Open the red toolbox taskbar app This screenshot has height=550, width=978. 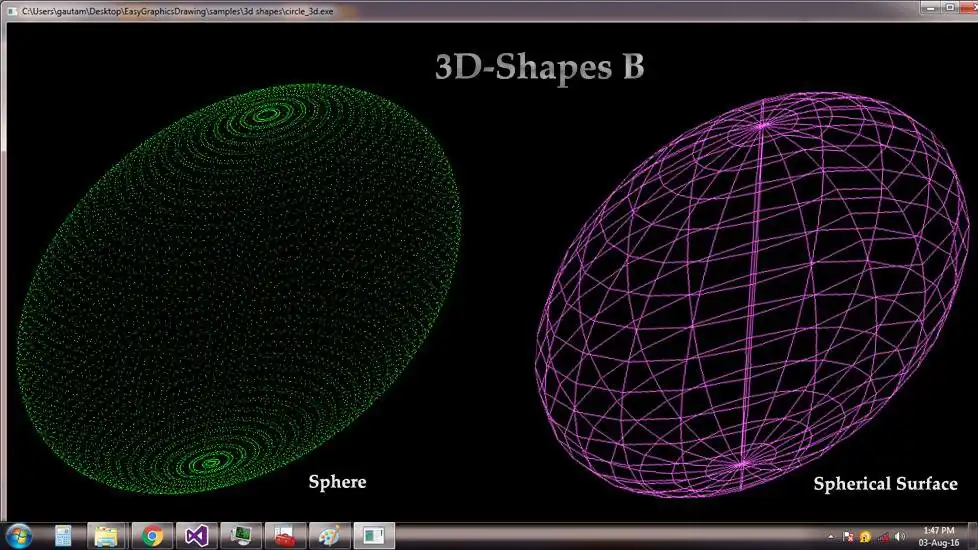coord(285,536)
